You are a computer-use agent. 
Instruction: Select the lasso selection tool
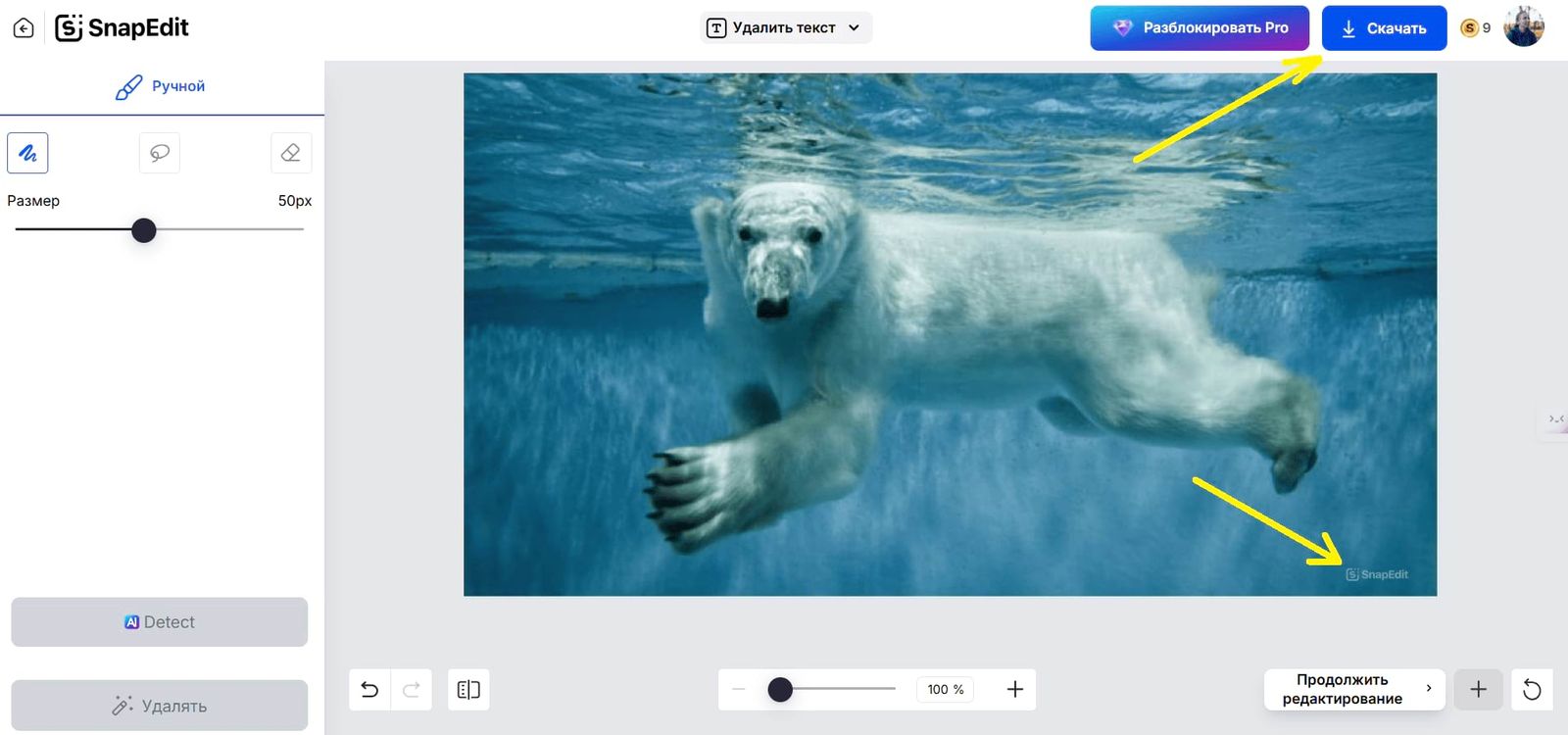(x=160, y=153)
